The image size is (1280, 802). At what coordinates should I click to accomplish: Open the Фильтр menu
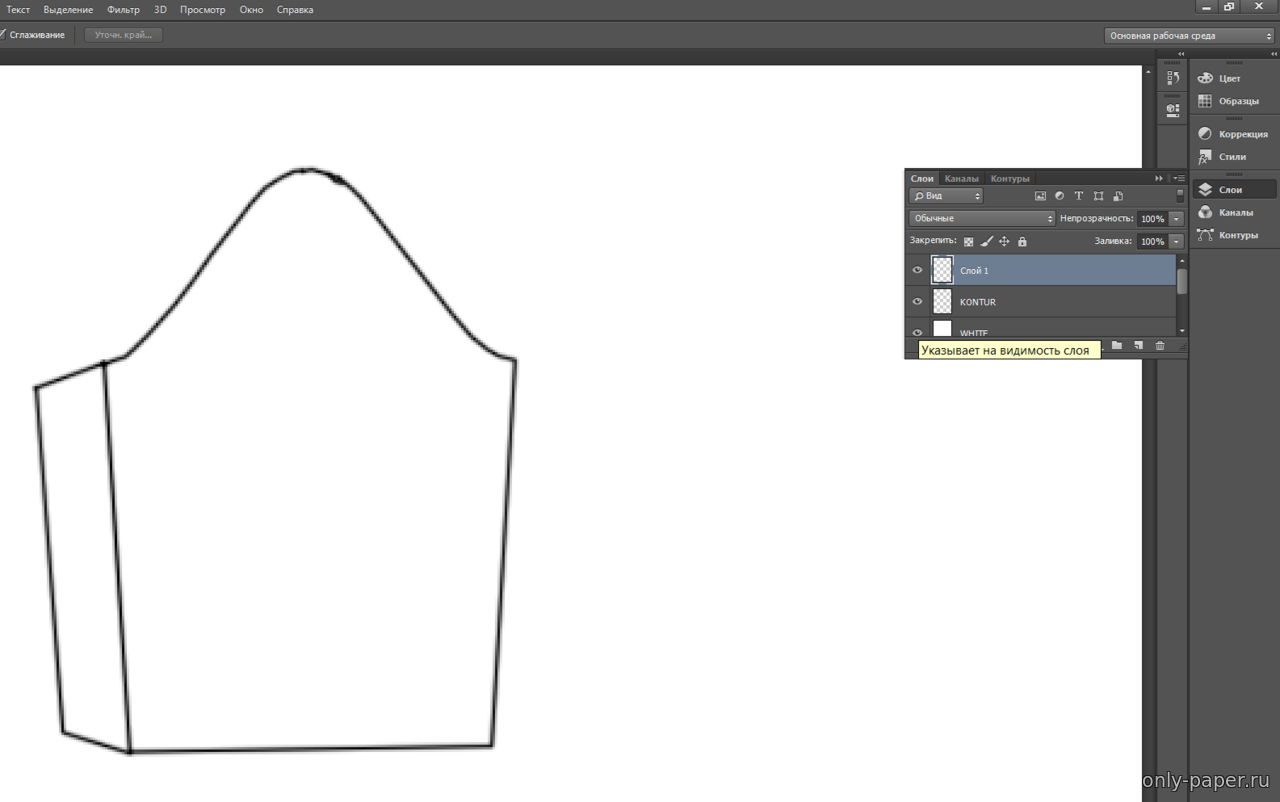[124, 10]
